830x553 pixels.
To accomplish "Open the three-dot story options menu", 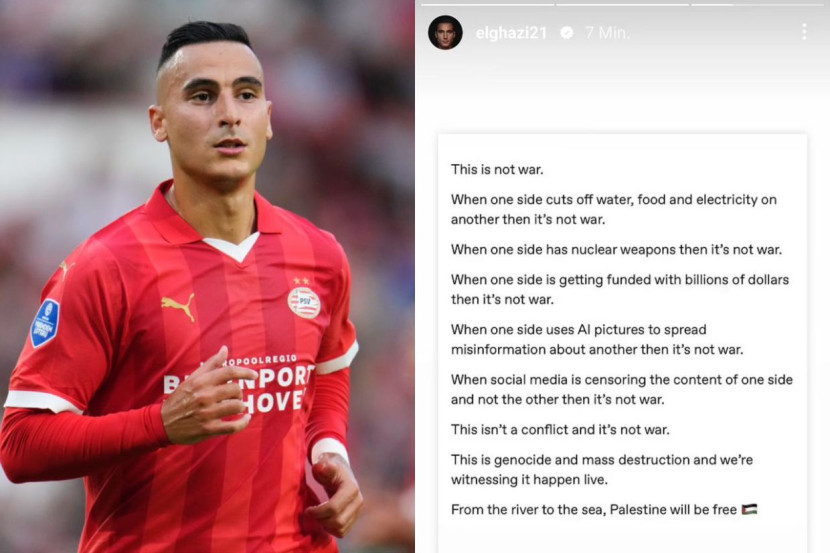I will (804, 32).
